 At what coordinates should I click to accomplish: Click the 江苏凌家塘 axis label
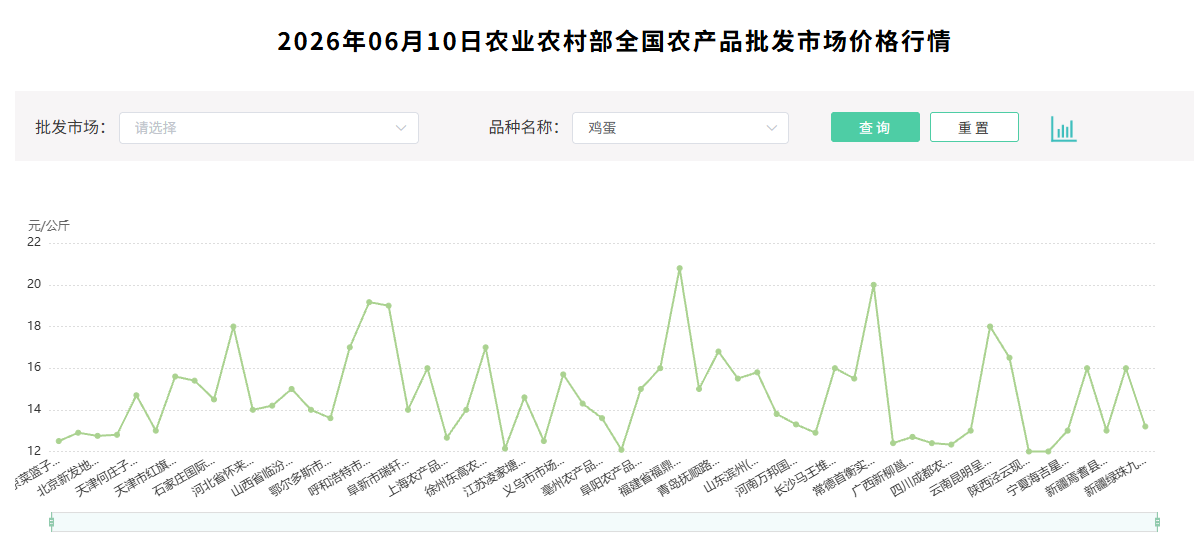[x=497, y=476]
